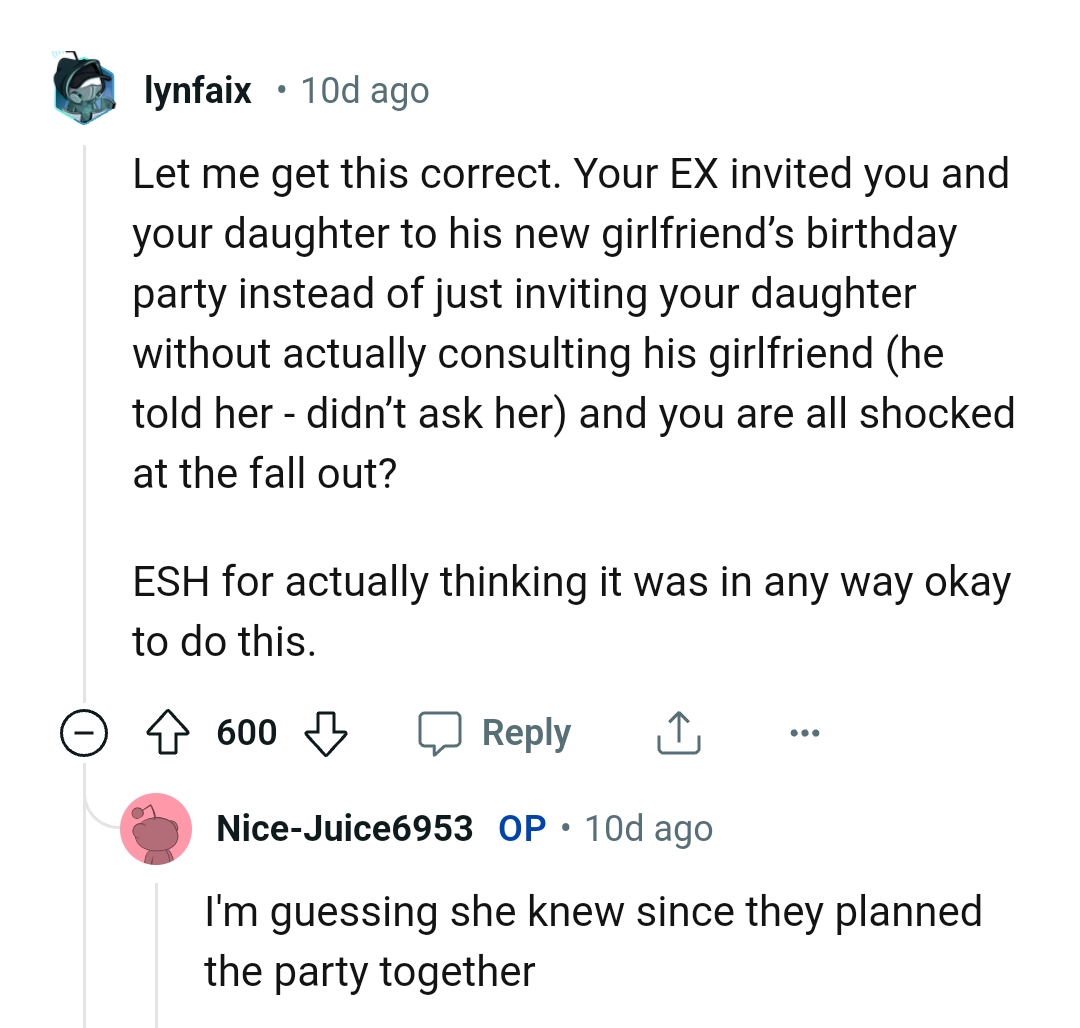Click Nice-Juice6953's avatar image

pyautogui.click(x=157, y=829)
